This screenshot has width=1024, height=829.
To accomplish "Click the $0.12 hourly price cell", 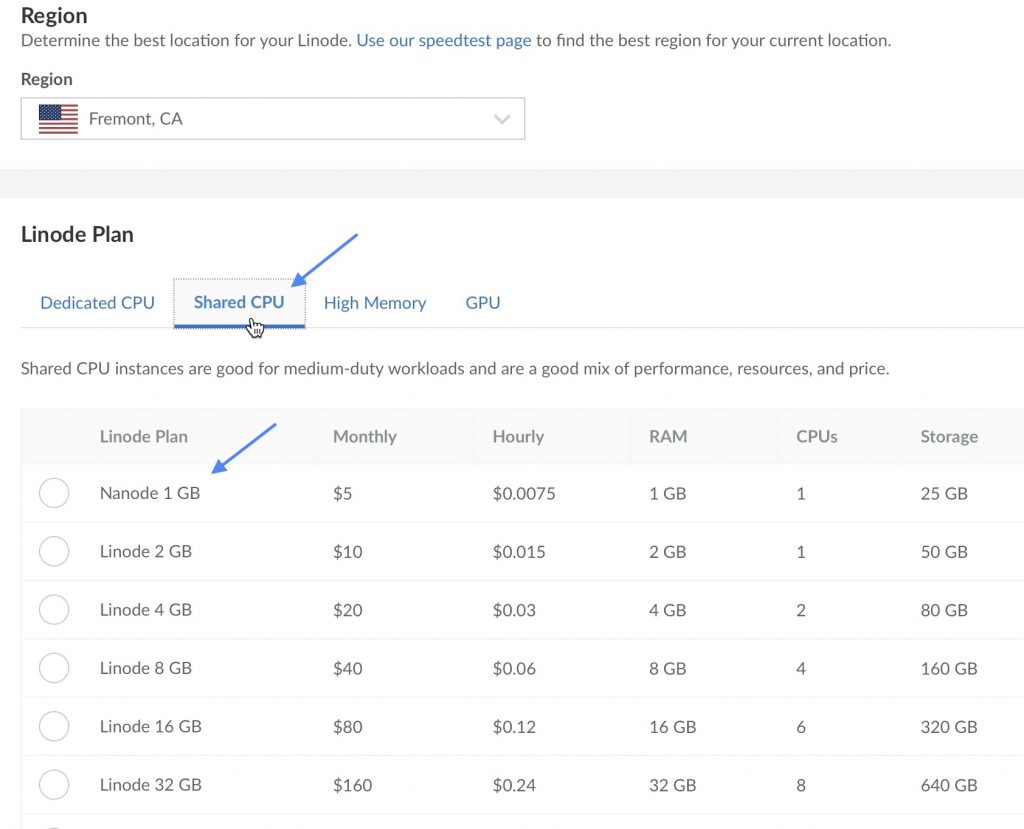I will (x=514, y=726).
